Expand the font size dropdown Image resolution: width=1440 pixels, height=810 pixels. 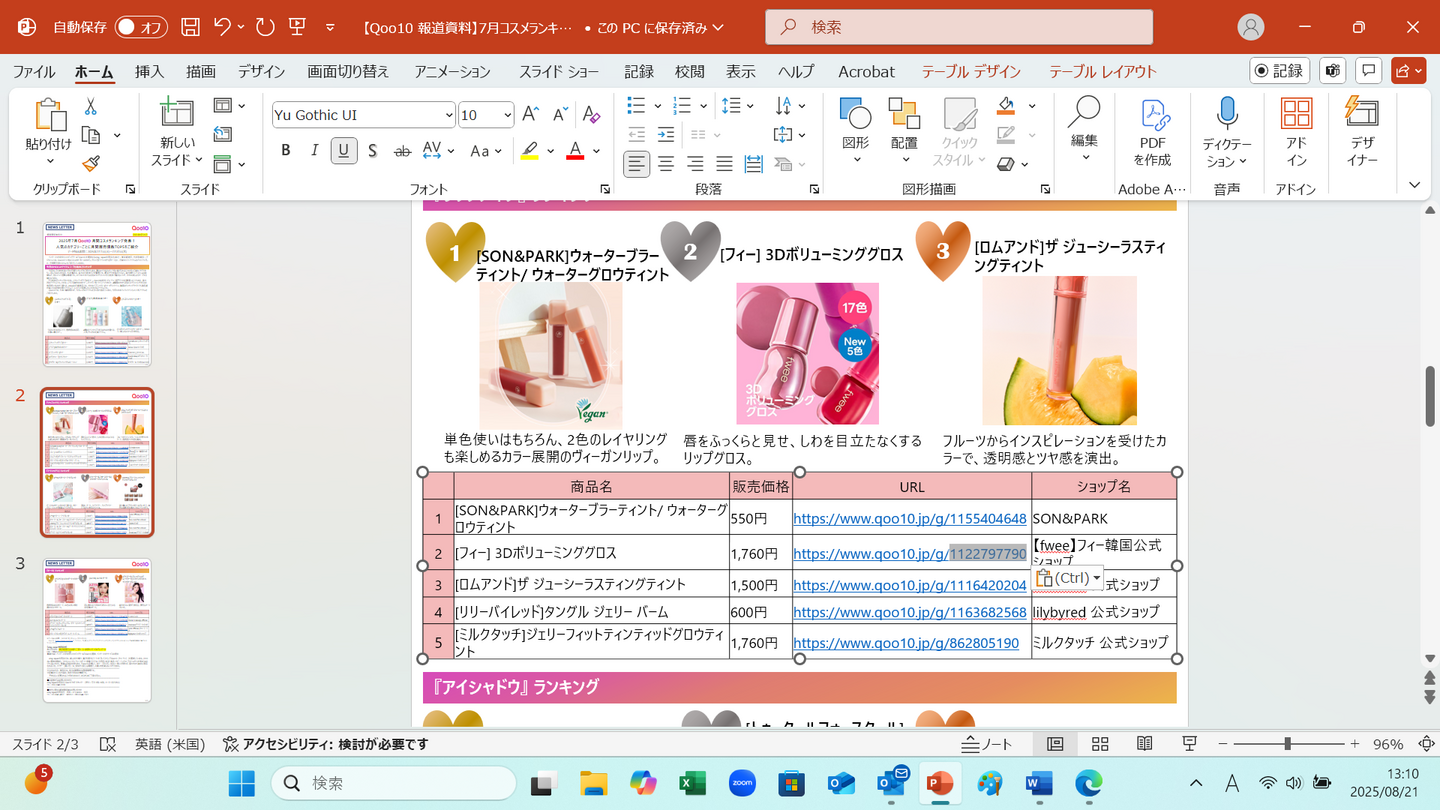507,115
